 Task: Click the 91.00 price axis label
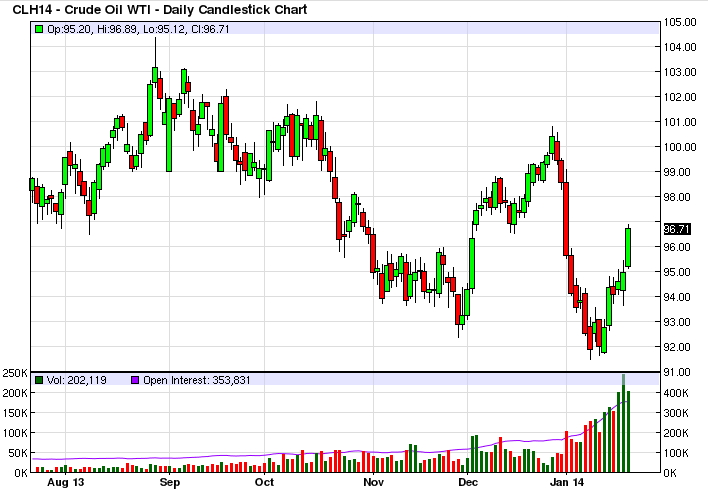[x=677, y=372]
